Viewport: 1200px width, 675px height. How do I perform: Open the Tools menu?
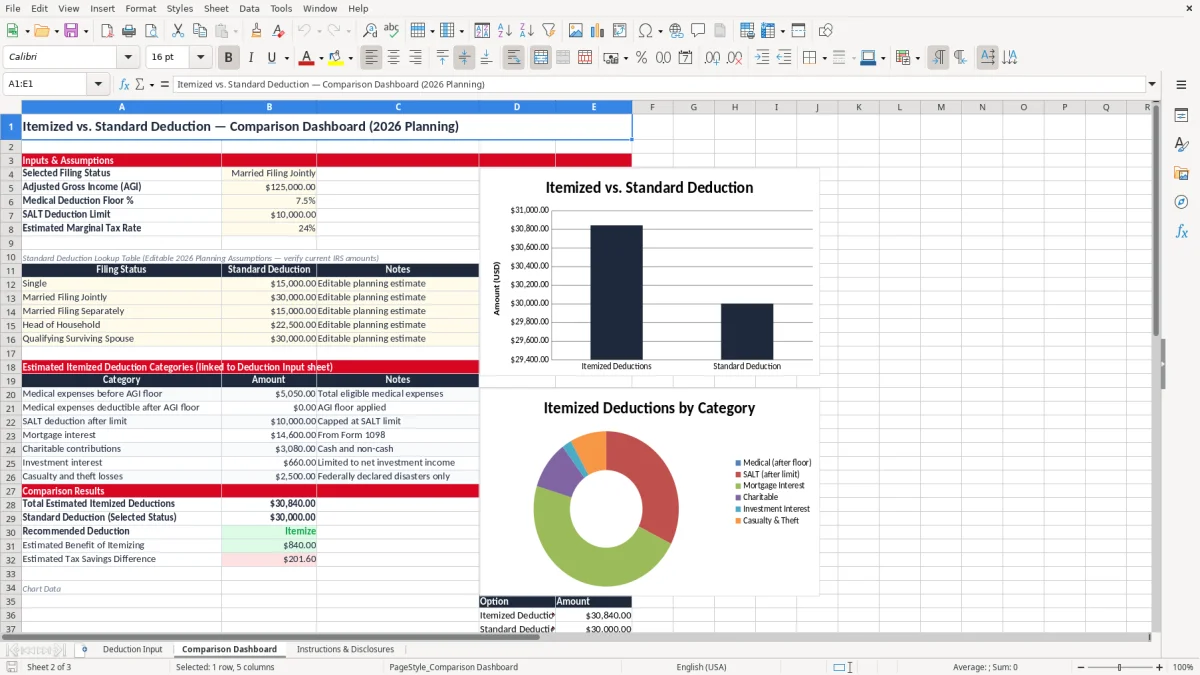[281, 8]
